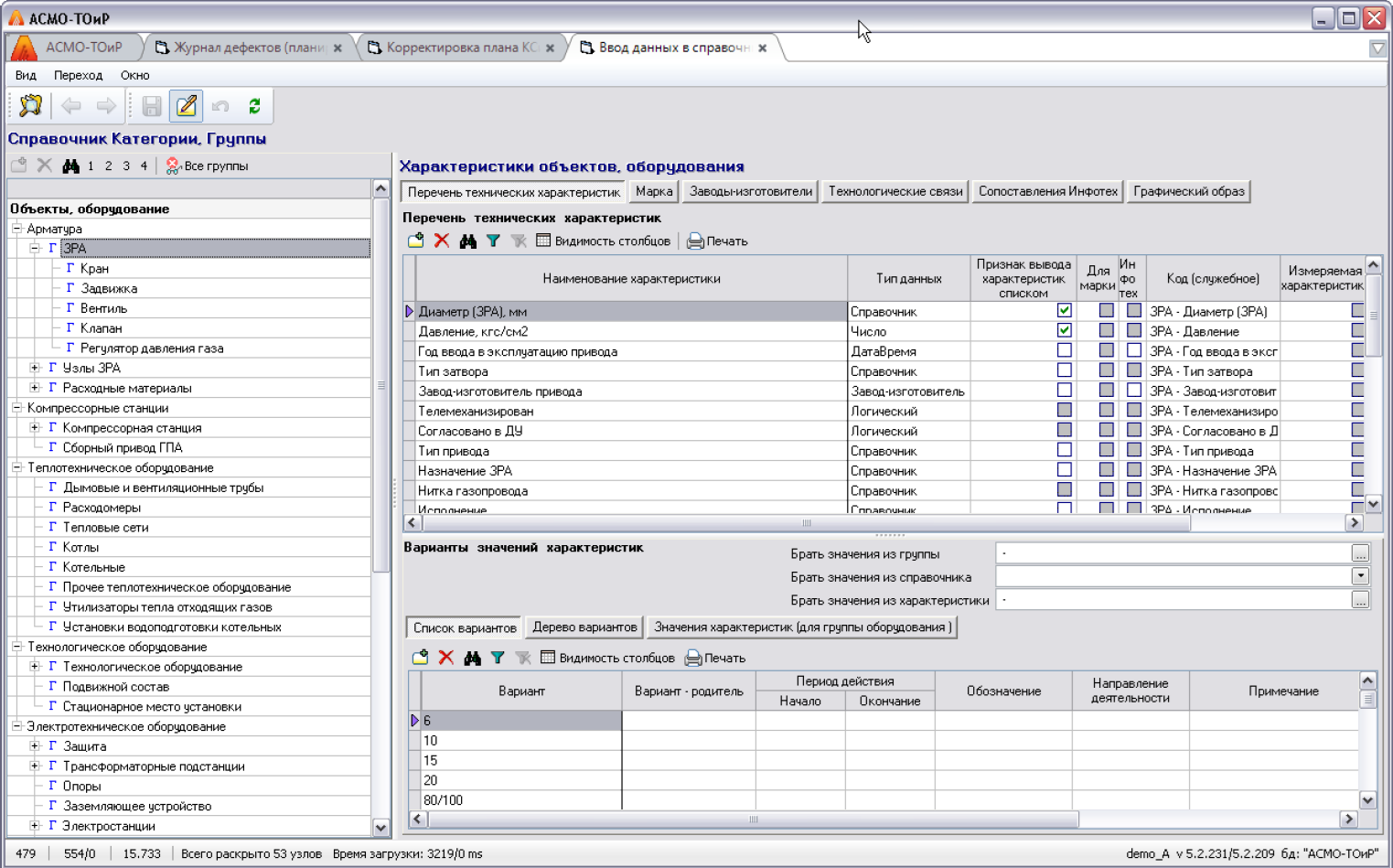Switch to the Дерево вариантов tab
The image size is (1393, 868).
point(584,627)
